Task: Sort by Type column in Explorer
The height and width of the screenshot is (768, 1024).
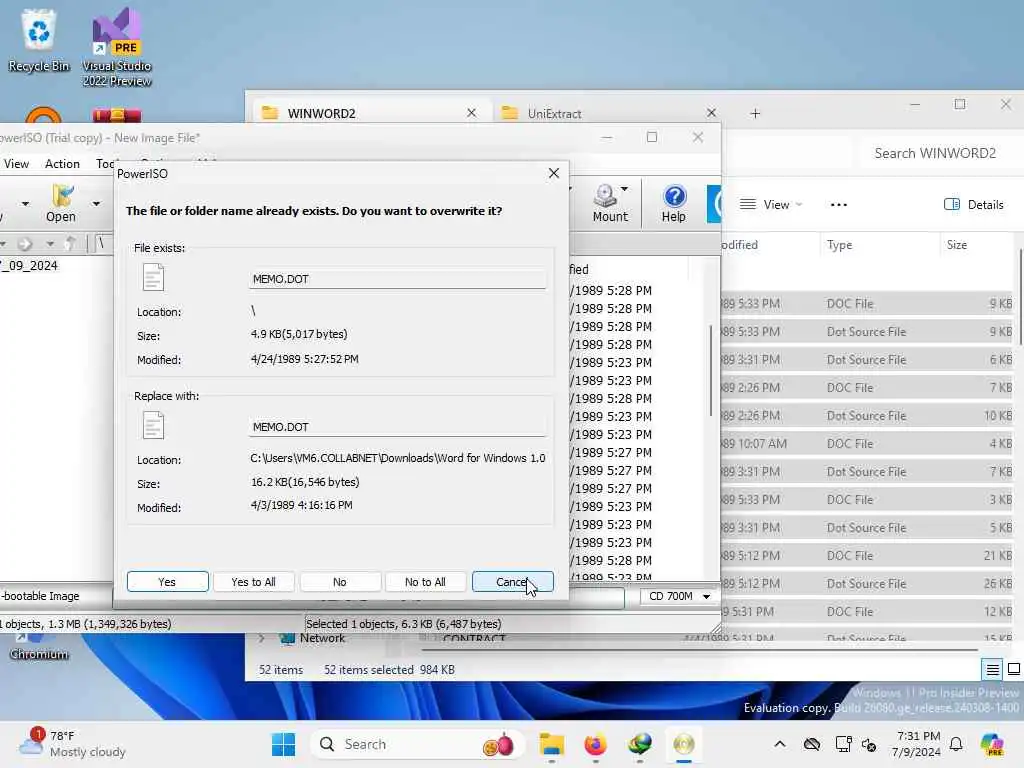Action: [x=839, y=245]
